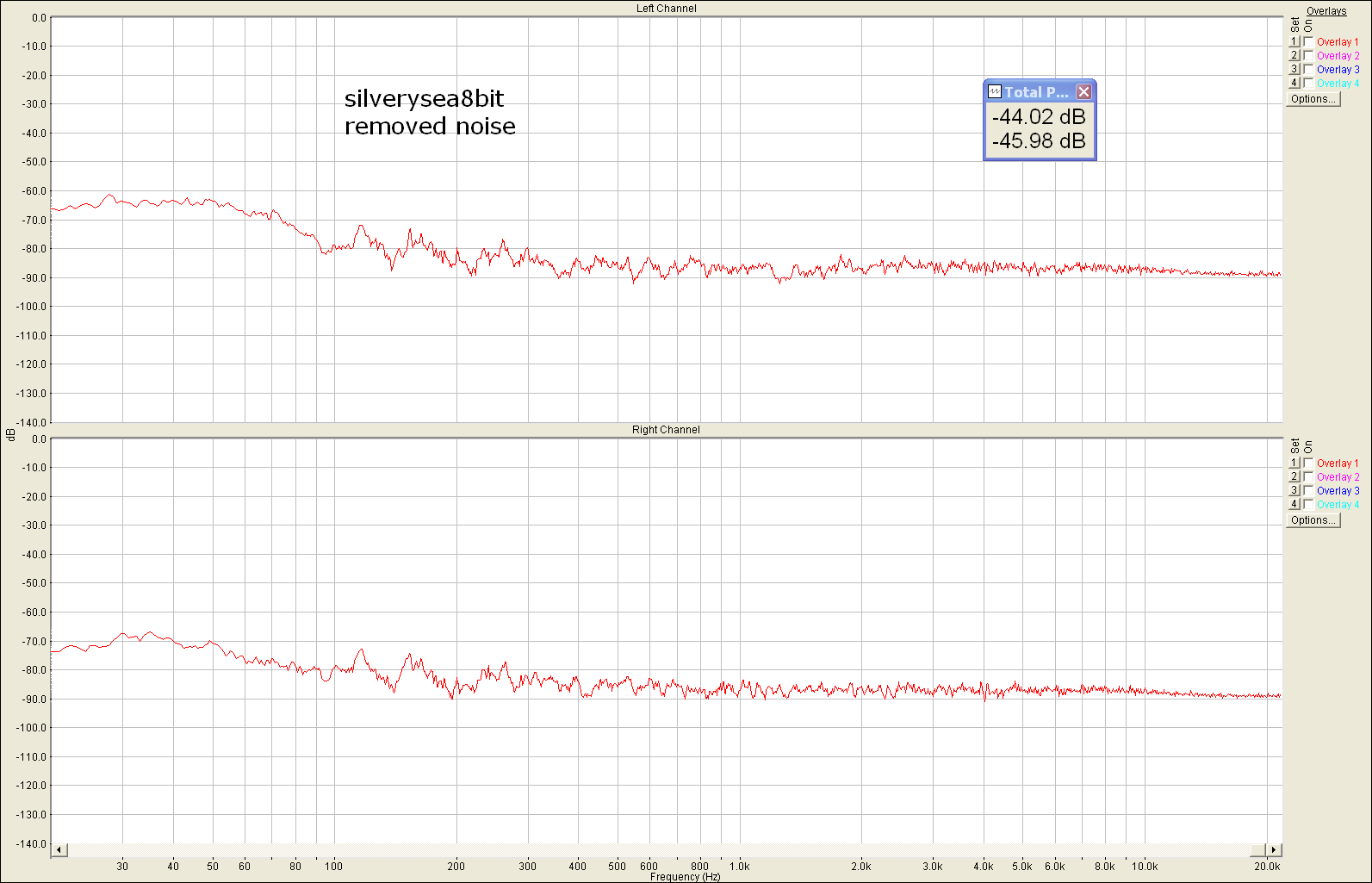The height and width of the screenshot is (883, 1372).
Task: Enable Overlay 3 checkbox in Left Channel
Action: [x=1309, y=69]
